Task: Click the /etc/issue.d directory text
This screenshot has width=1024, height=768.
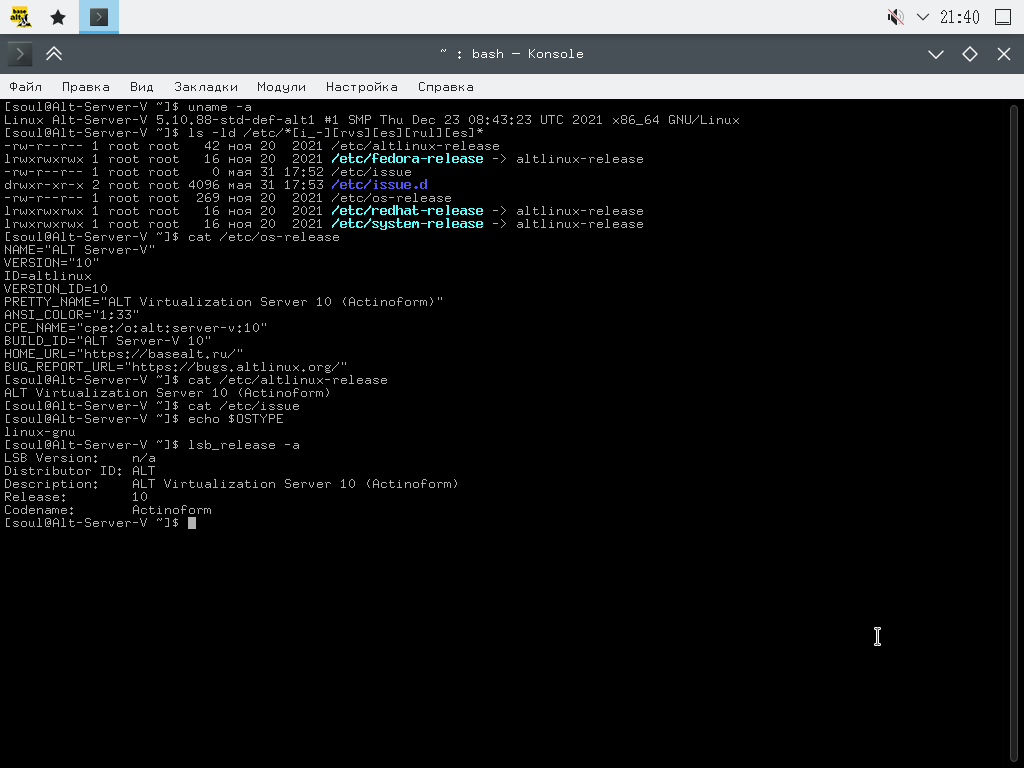Action: point(379,185)
